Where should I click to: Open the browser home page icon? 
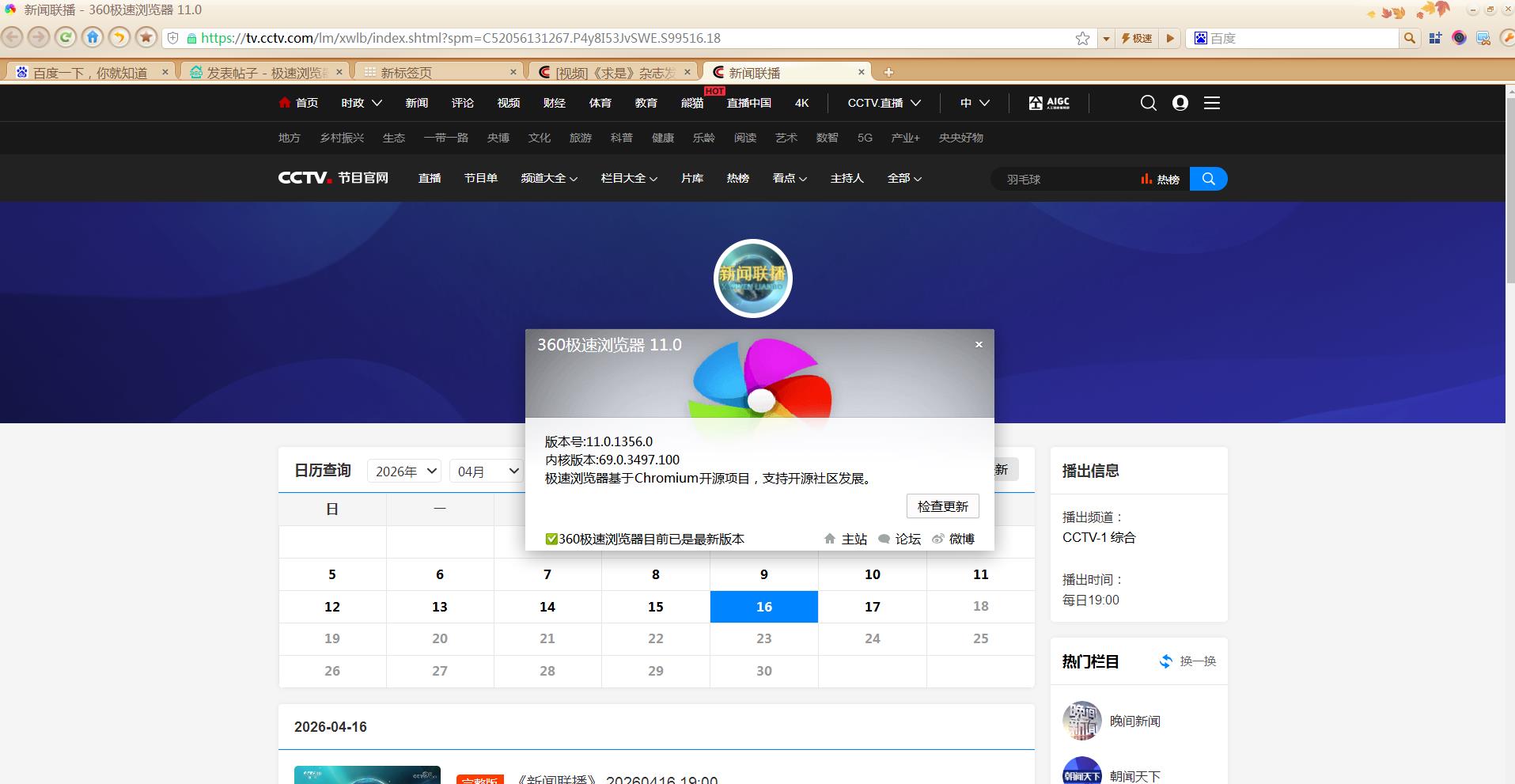click(93, 37)
